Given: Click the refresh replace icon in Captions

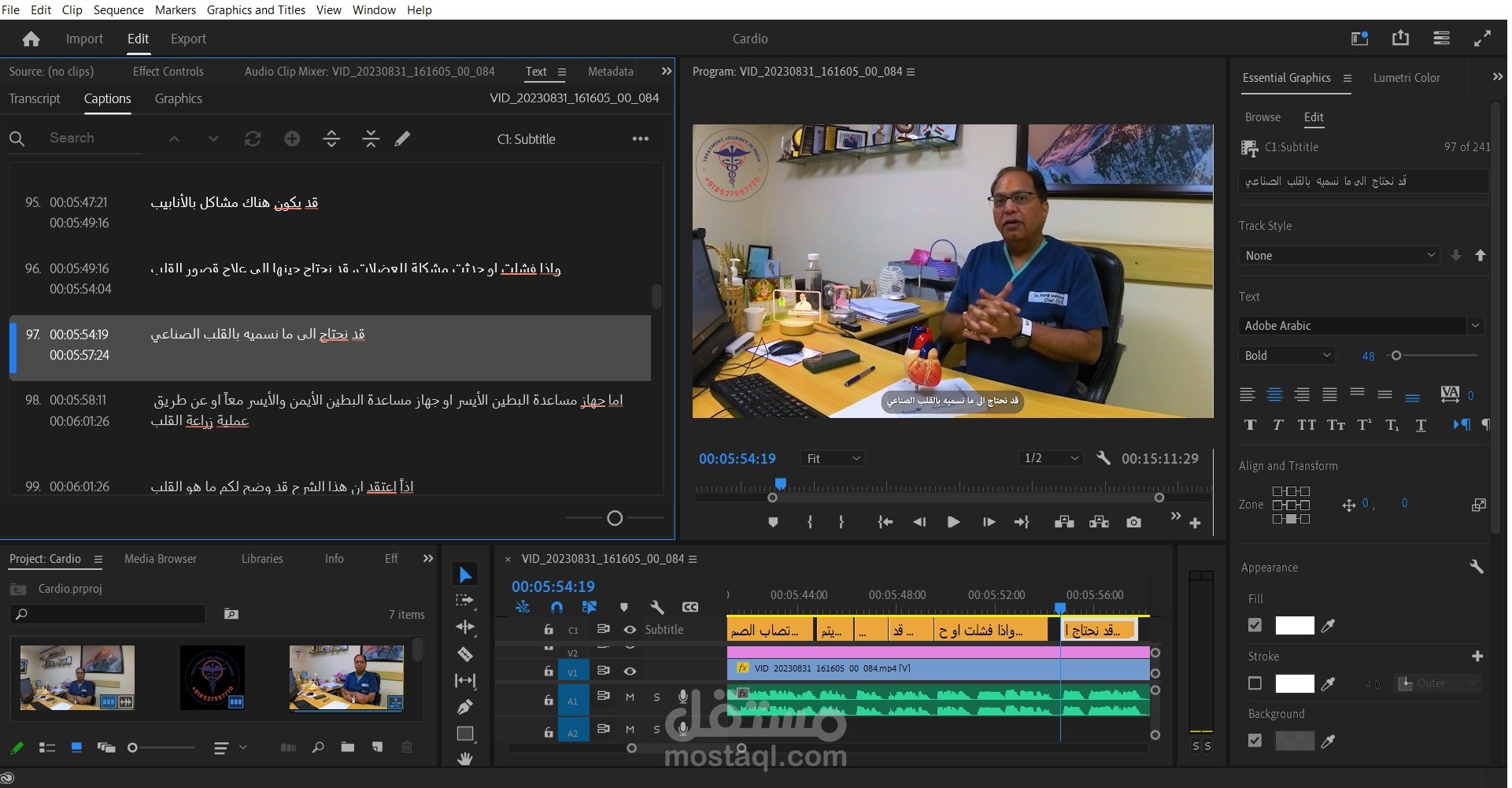Looking at the screenshot, I should click(253, 139).
